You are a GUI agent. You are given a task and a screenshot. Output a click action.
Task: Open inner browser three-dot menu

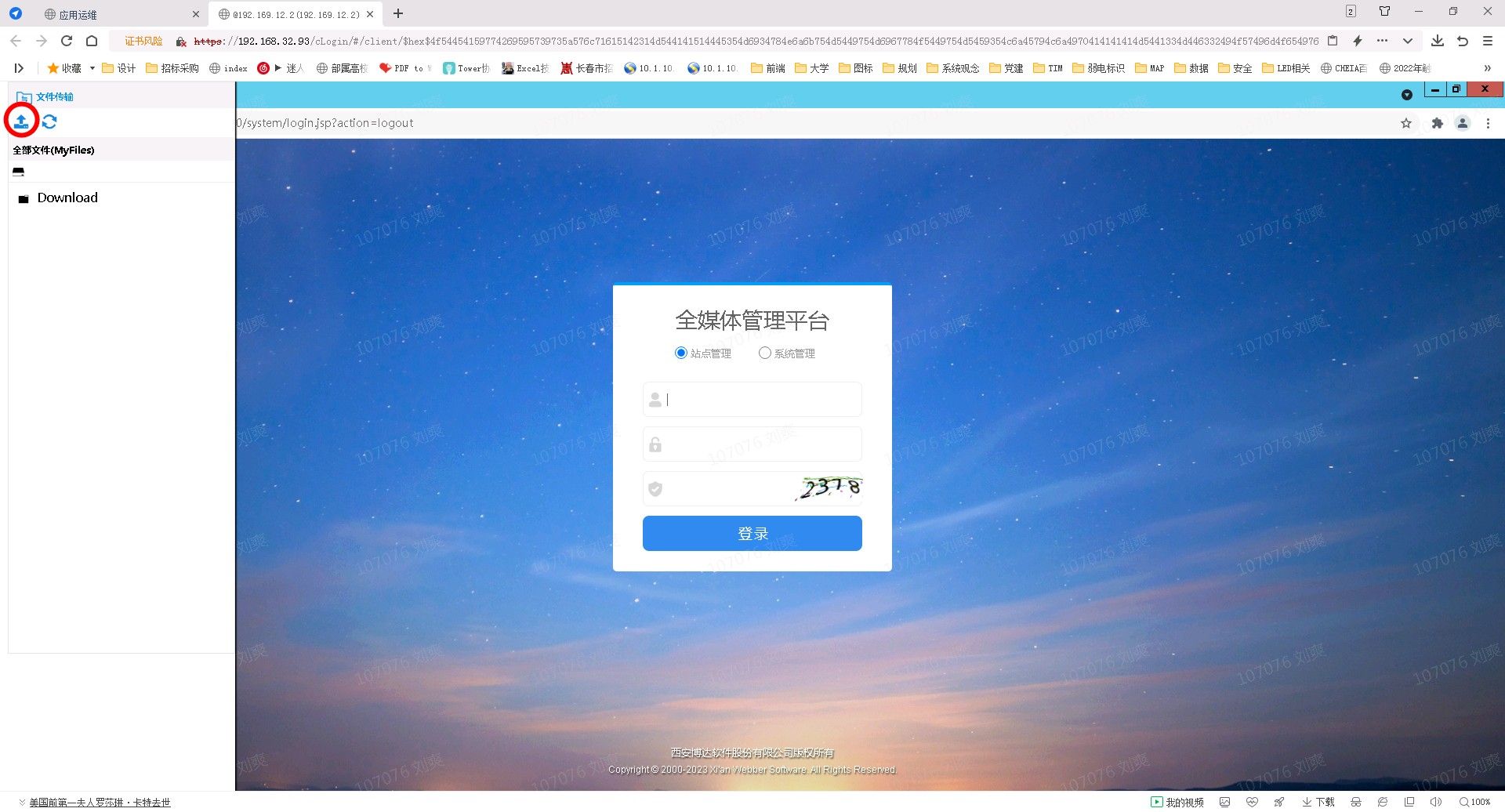[1488, 123]
